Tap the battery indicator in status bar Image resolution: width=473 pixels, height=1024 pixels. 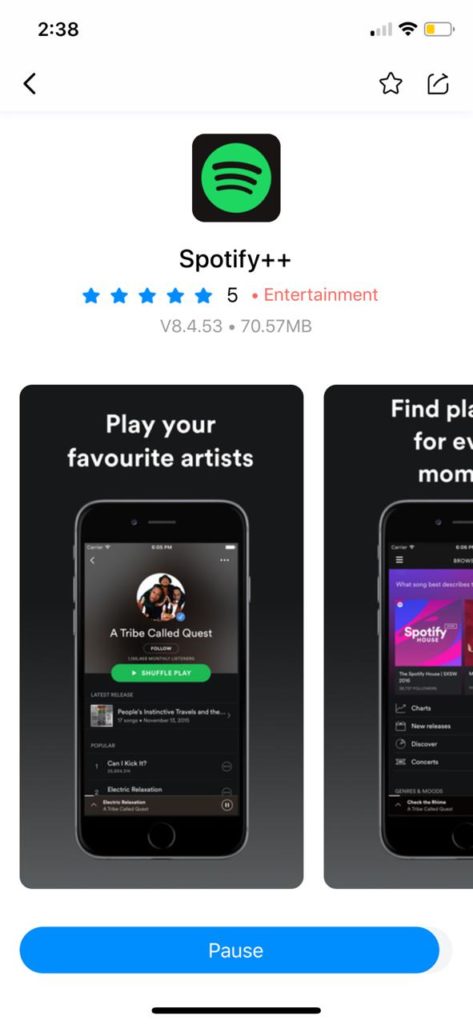pyautogui.click(x=438, y=29)
